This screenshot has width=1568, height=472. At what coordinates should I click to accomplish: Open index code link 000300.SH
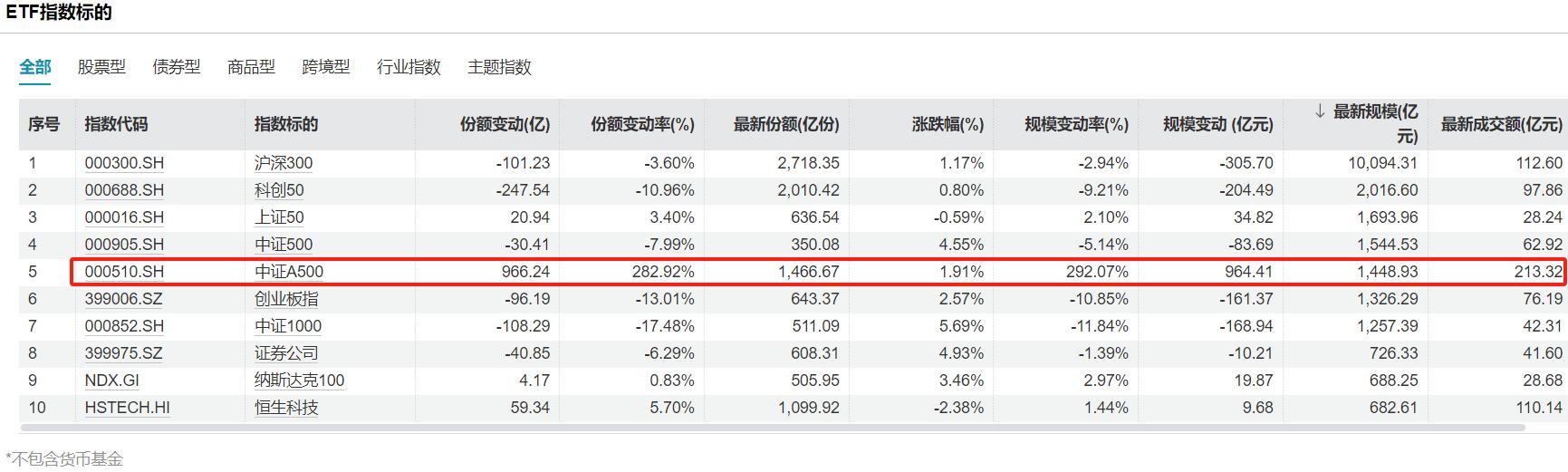(124, 163)
